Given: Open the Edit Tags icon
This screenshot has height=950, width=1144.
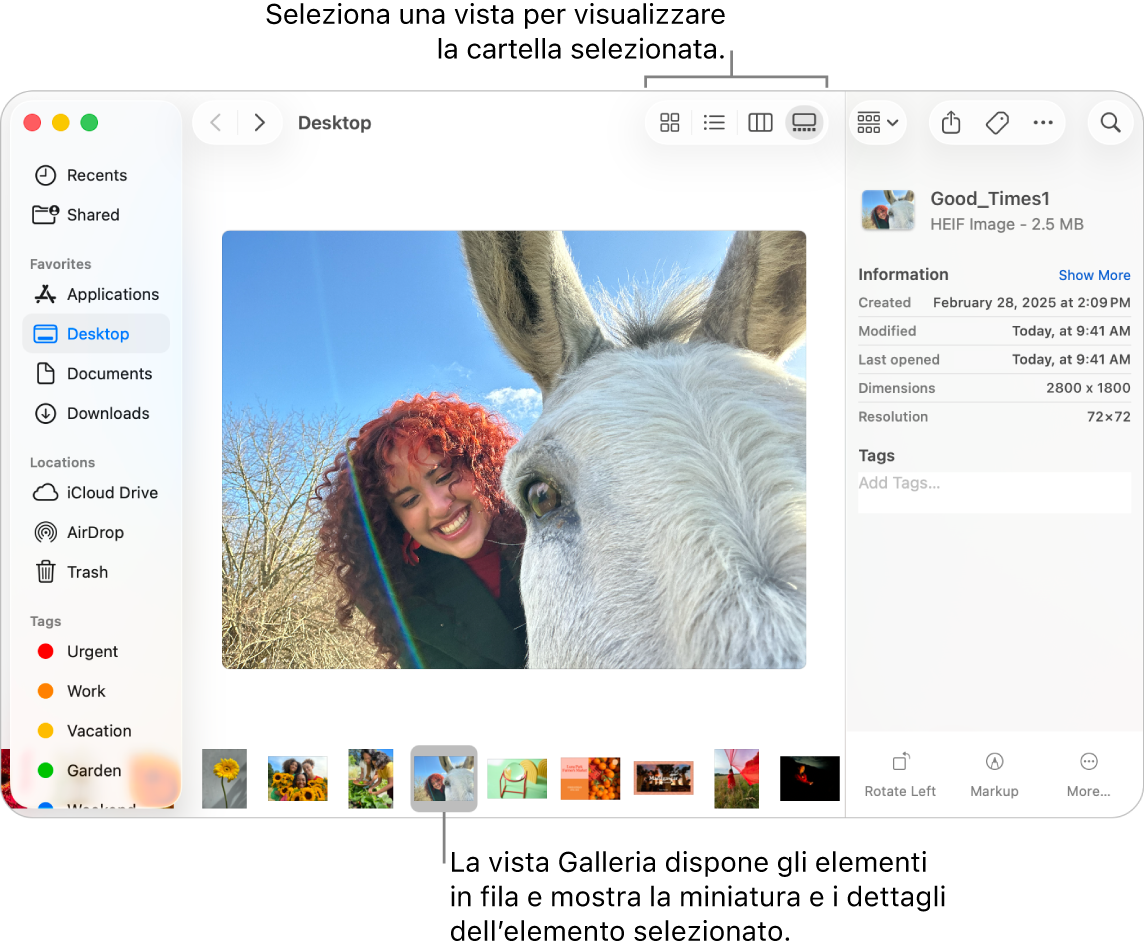Looking at the screenshot, I should [997, 123].
